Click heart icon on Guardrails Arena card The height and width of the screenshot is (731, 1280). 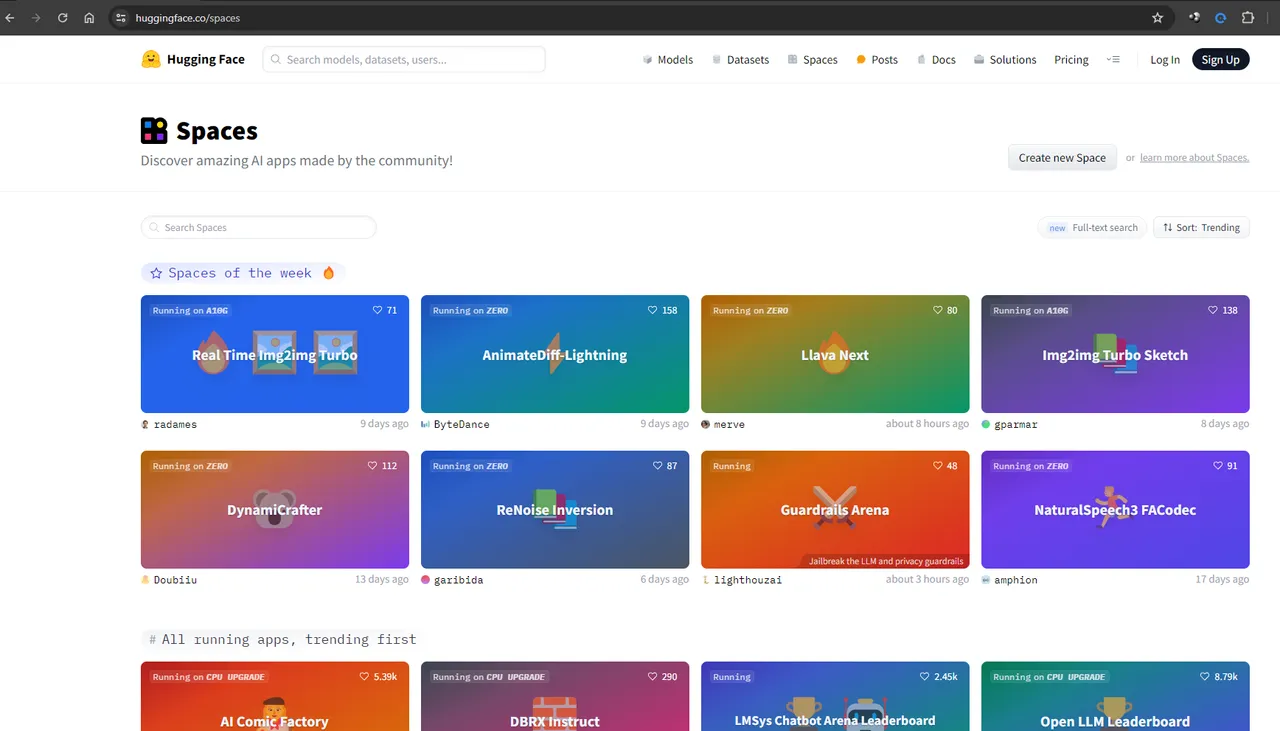point(938,466)
